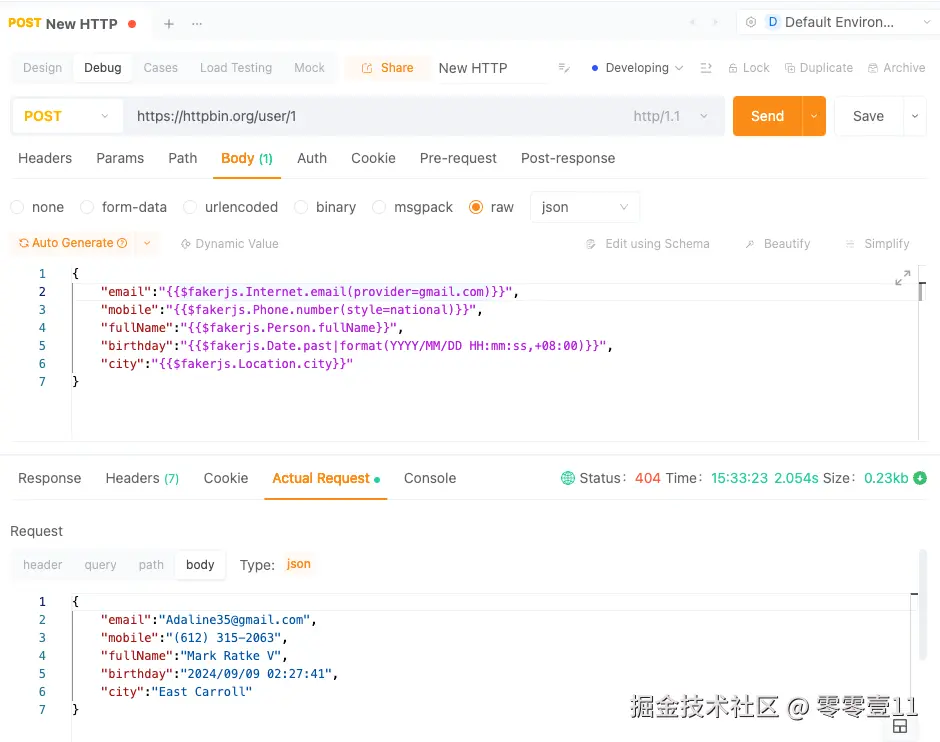This screenshot has height=742, width=940.
Task: Toggle the layout icon at bottom right
Action: (x=900, y=726)
